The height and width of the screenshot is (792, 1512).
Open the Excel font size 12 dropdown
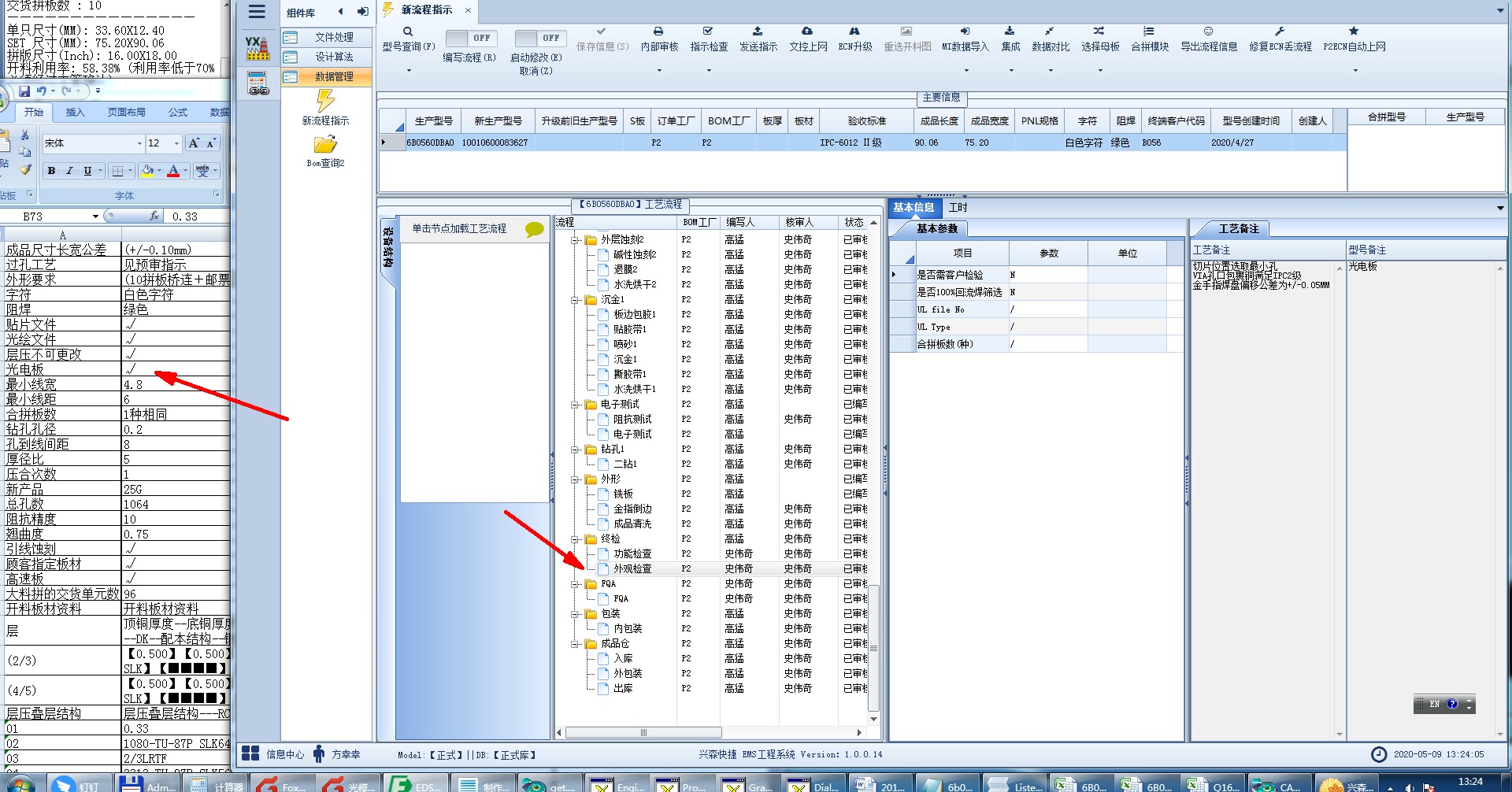click(176, 143)
